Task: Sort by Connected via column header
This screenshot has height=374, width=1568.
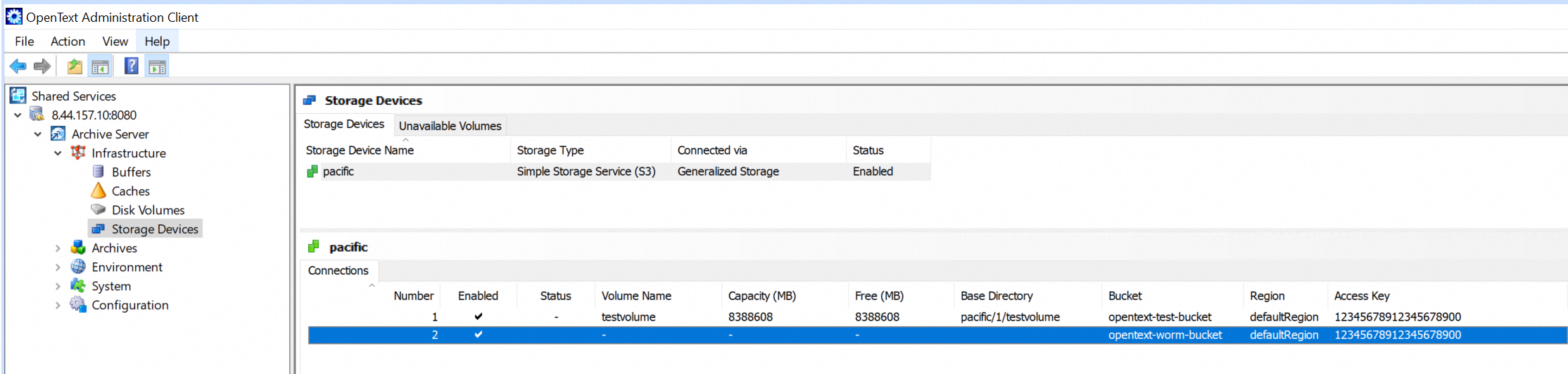Action: click(x=759, y=150)
